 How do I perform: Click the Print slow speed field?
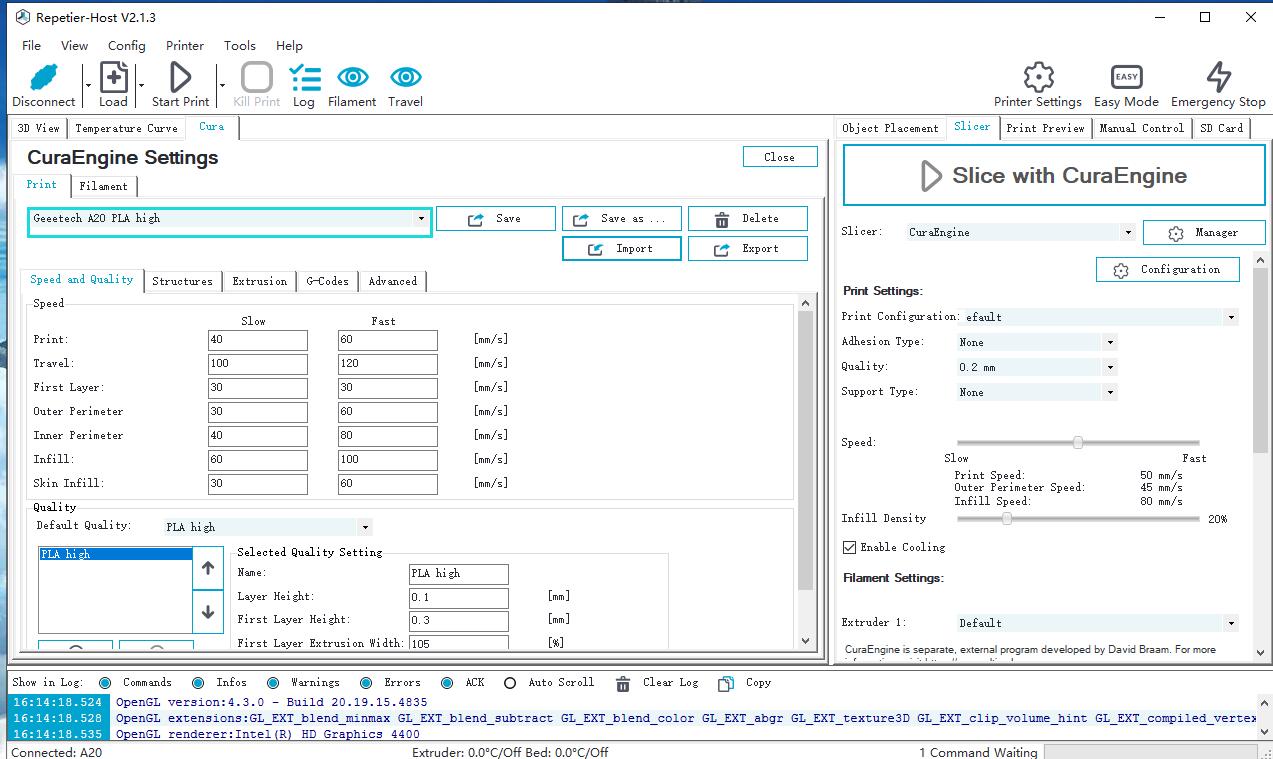258,340
